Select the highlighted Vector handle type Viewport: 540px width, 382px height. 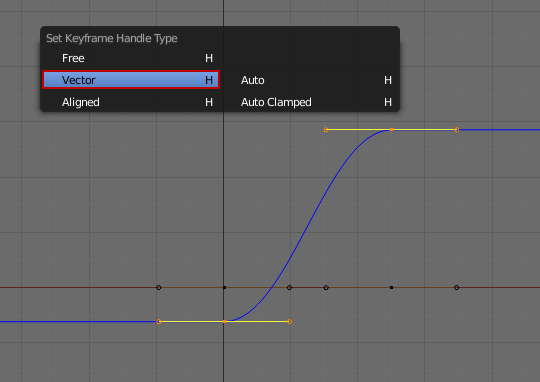[x=131, y=80]
